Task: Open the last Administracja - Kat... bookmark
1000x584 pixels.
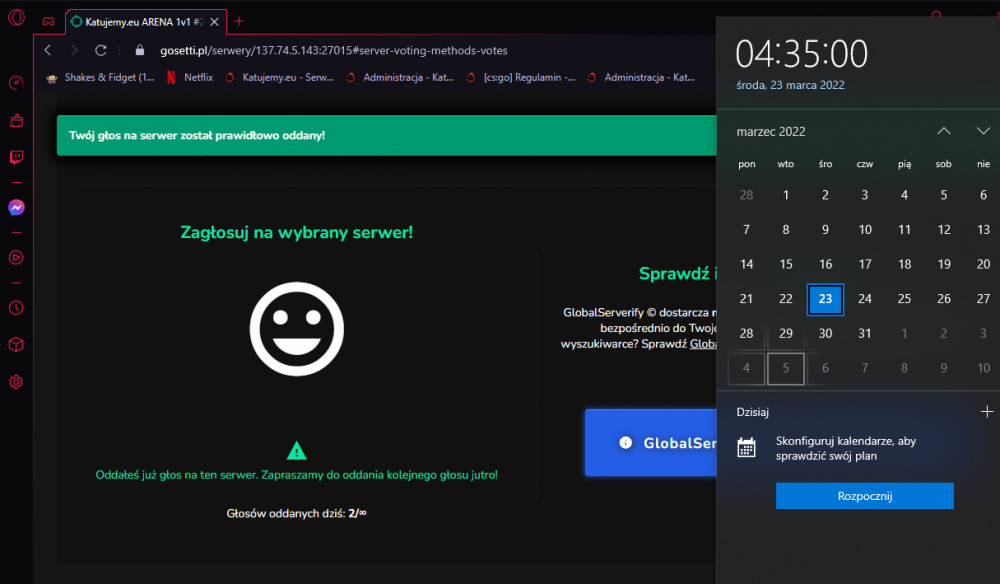Action: pos(642,77)
